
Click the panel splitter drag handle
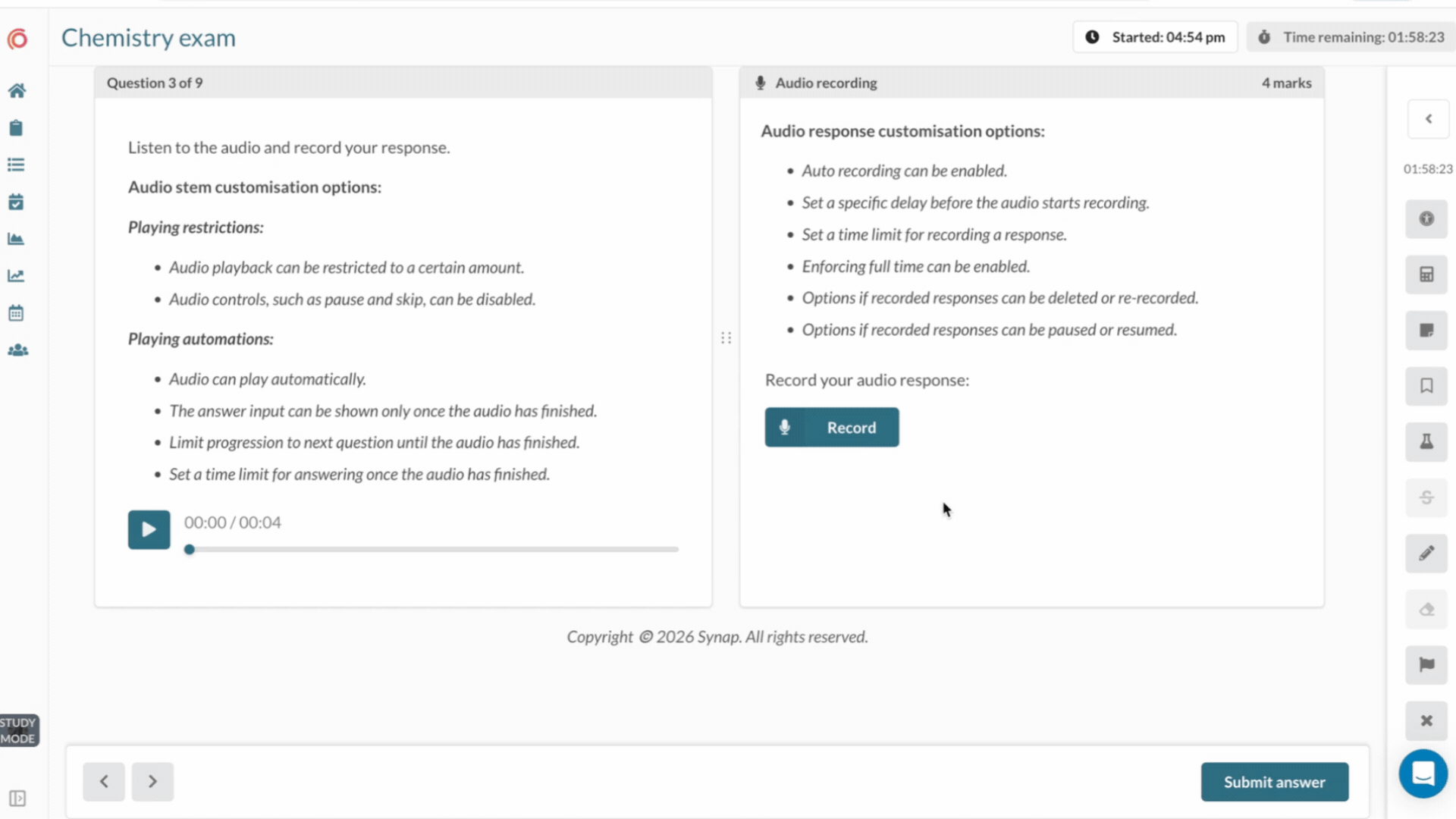tap(726, 337)
